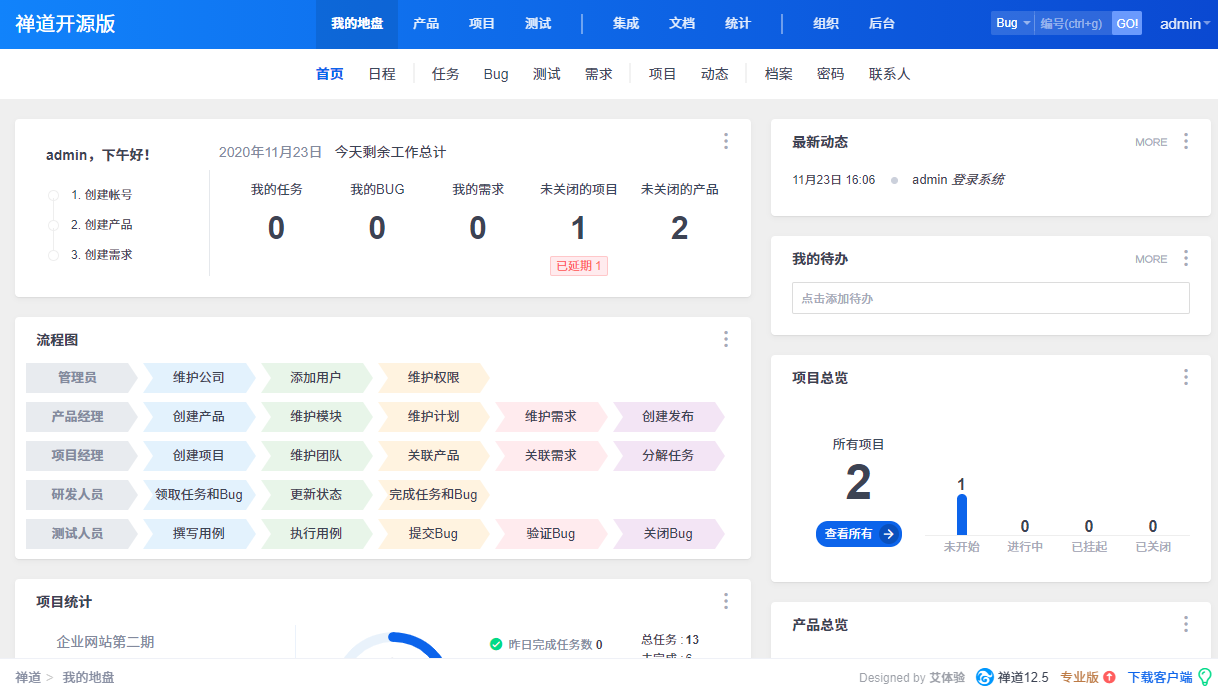
Task: Open the three-dot menu of 产品总览 panel
Action: tap(1186, 624)
